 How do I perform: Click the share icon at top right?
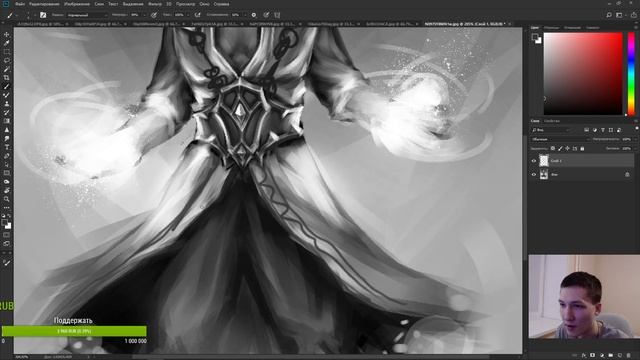(x=634, y=15)
